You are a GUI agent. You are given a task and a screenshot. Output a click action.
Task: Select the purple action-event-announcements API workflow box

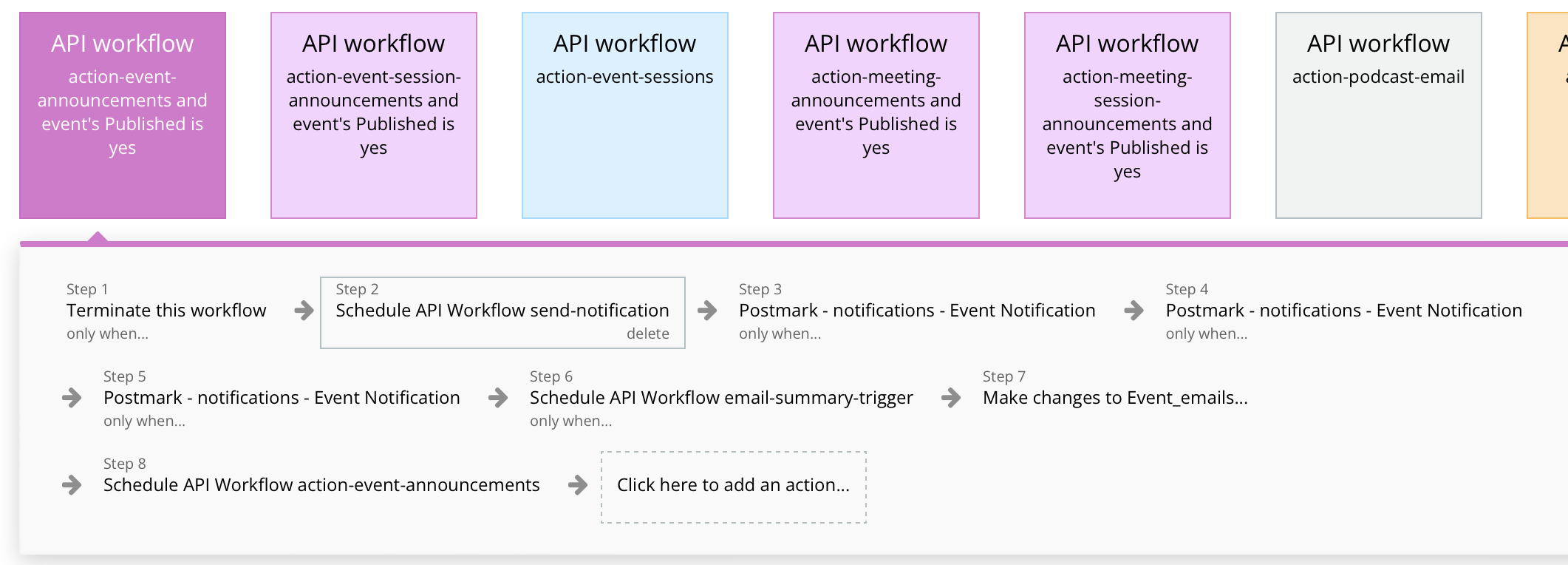click(123, 115)
